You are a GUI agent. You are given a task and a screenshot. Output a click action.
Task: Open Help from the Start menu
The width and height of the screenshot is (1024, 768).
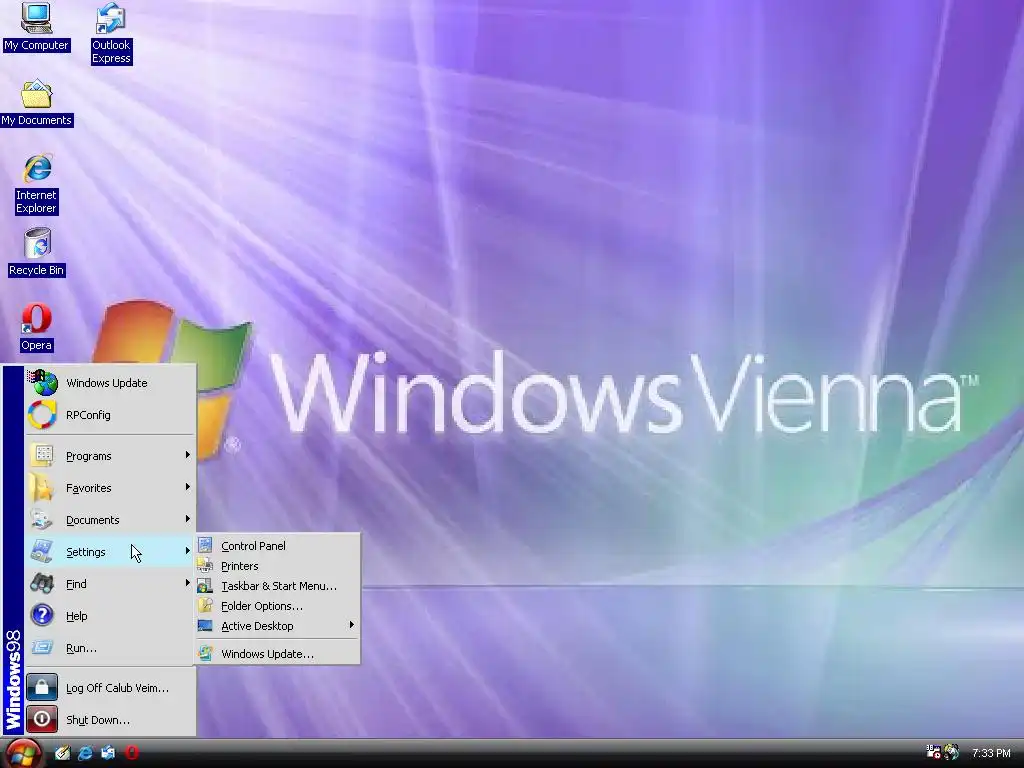point(110,615)
